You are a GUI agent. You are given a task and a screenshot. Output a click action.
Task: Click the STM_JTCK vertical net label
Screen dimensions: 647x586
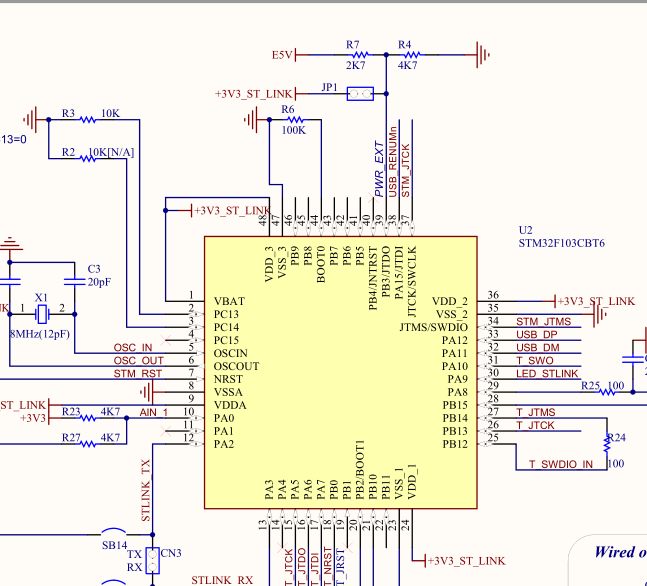click(406, 171)
